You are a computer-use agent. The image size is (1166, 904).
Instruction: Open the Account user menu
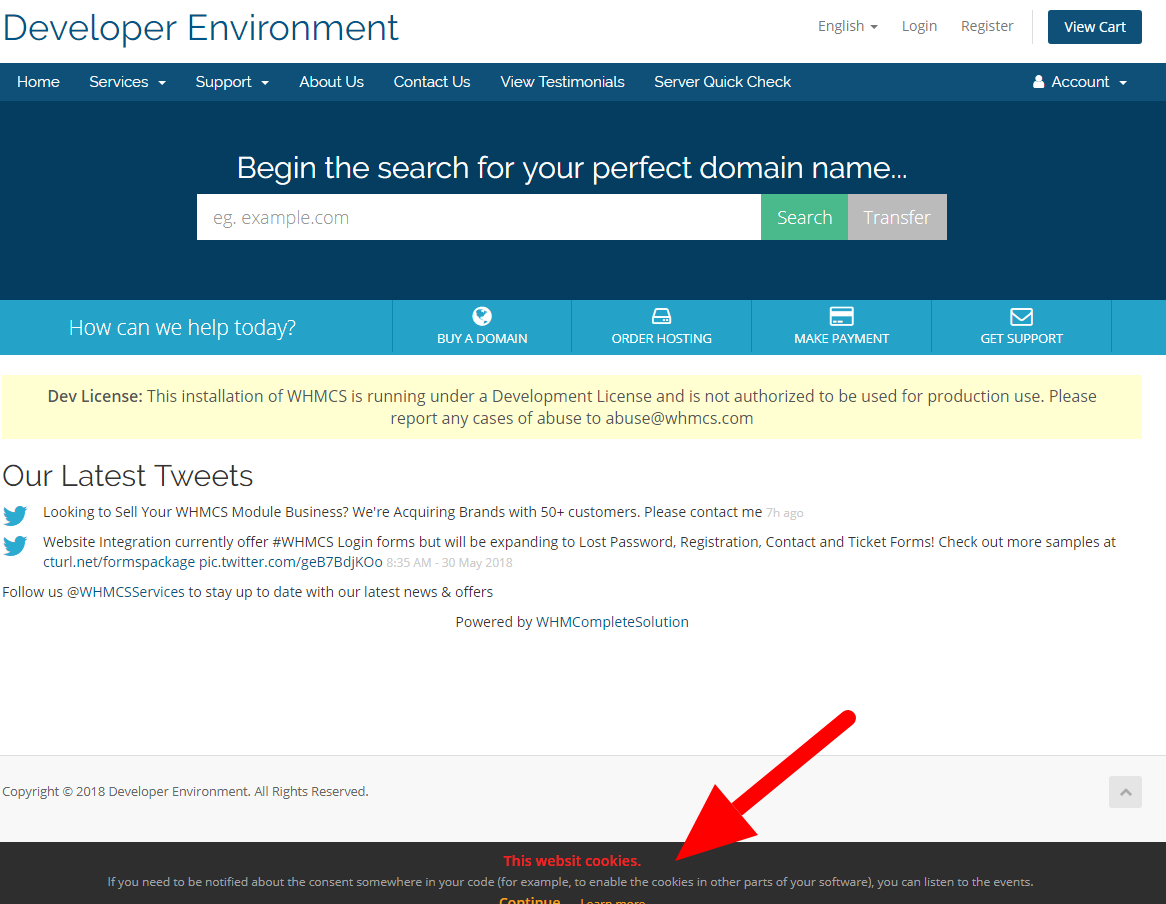coord(1080,82)
